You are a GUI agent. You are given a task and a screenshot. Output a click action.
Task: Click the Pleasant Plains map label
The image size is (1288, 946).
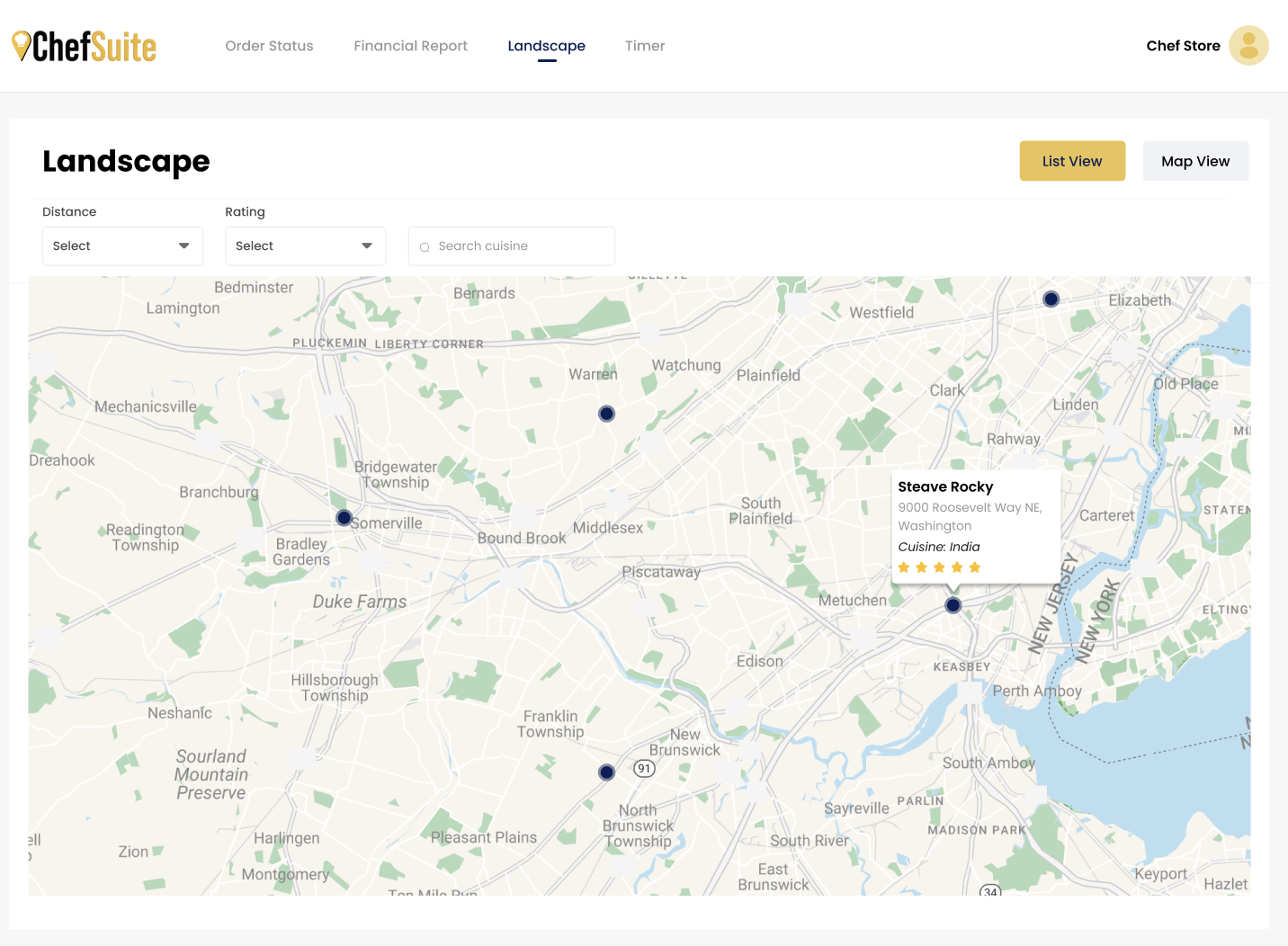point(484,837)
